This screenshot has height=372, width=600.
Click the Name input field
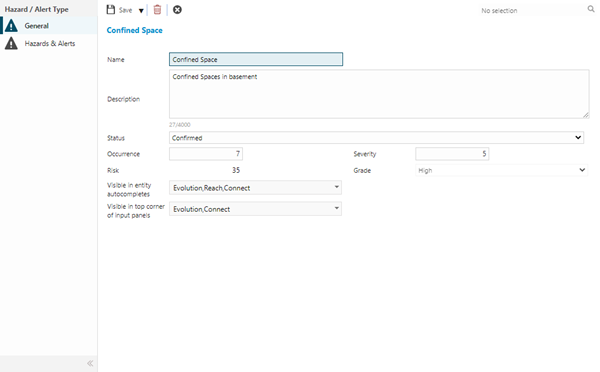click(x=256, y=59)
